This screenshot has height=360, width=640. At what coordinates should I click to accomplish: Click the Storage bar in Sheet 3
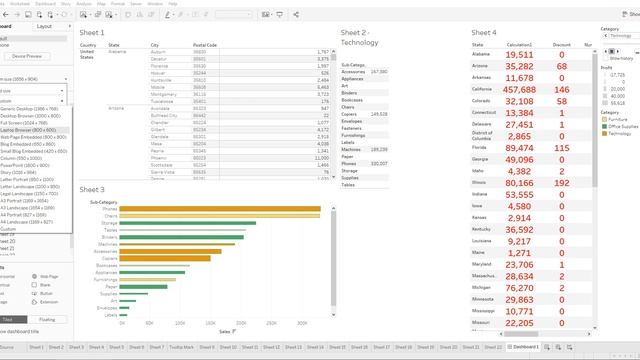[x=188, y=223]
